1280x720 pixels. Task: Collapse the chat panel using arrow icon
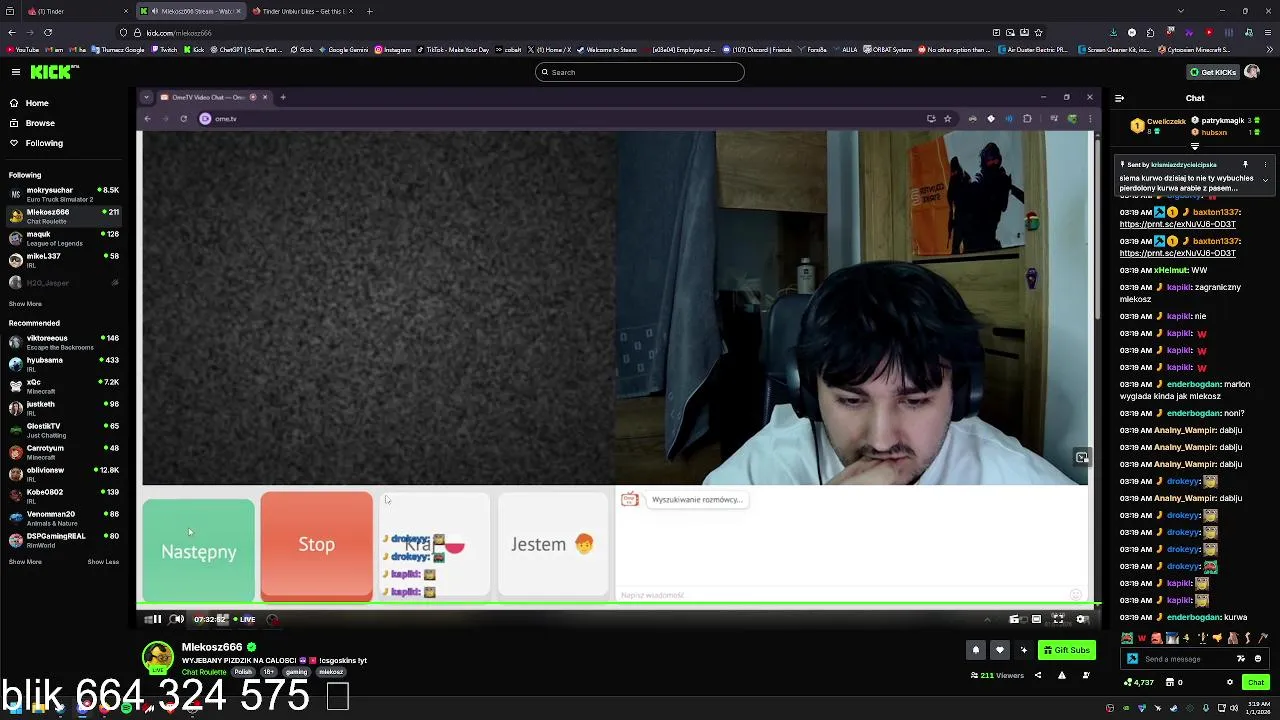[x=1119, y=98]
